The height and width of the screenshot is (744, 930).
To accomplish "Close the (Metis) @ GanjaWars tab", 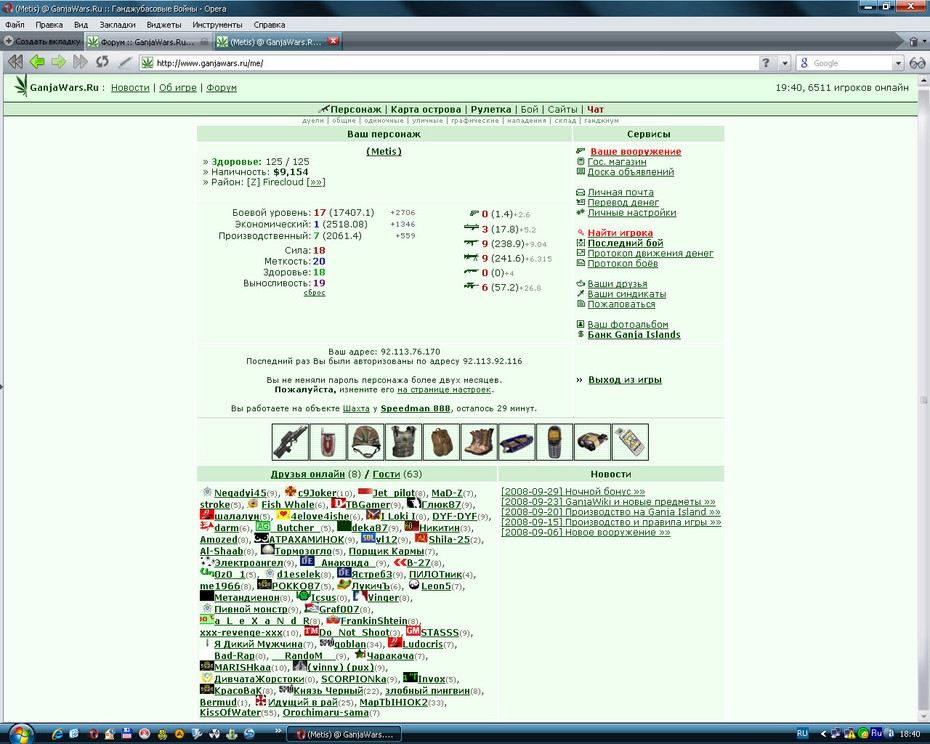I will [333, 41].
